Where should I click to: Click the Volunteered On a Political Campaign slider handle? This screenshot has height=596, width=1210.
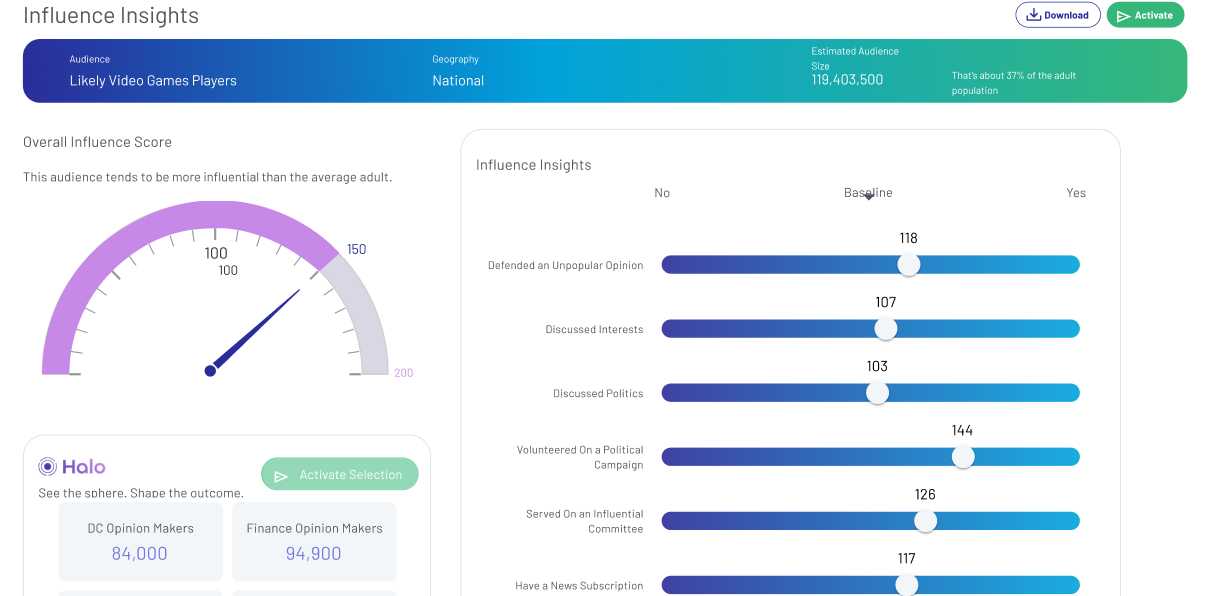click(963, 457)
